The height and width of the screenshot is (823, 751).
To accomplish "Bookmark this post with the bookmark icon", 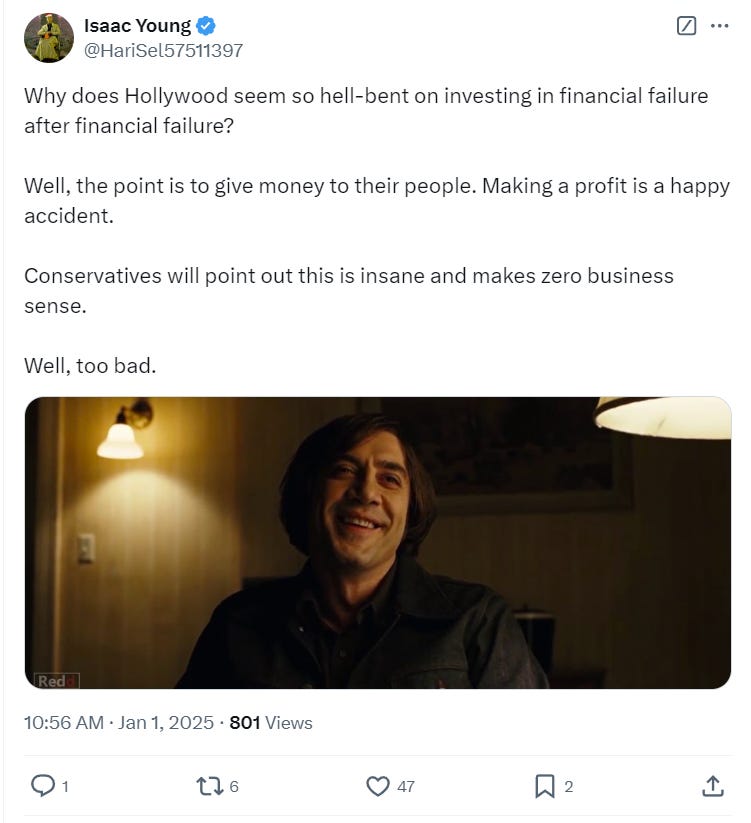I will (544, 786).
